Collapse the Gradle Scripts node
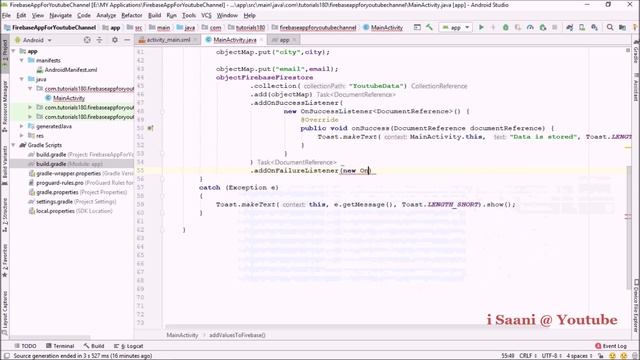640x360 pixels. (x=14, y=145)
